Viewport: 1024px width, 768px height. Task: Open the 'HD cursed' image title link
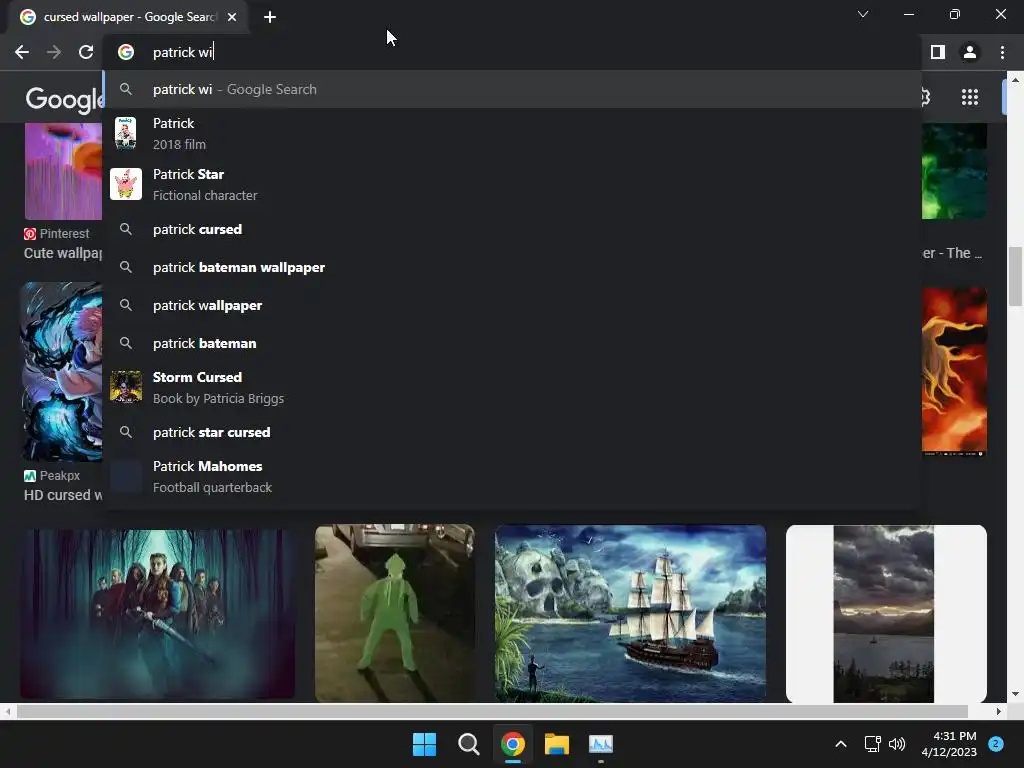pyautogui.click(x=63, y=495)
